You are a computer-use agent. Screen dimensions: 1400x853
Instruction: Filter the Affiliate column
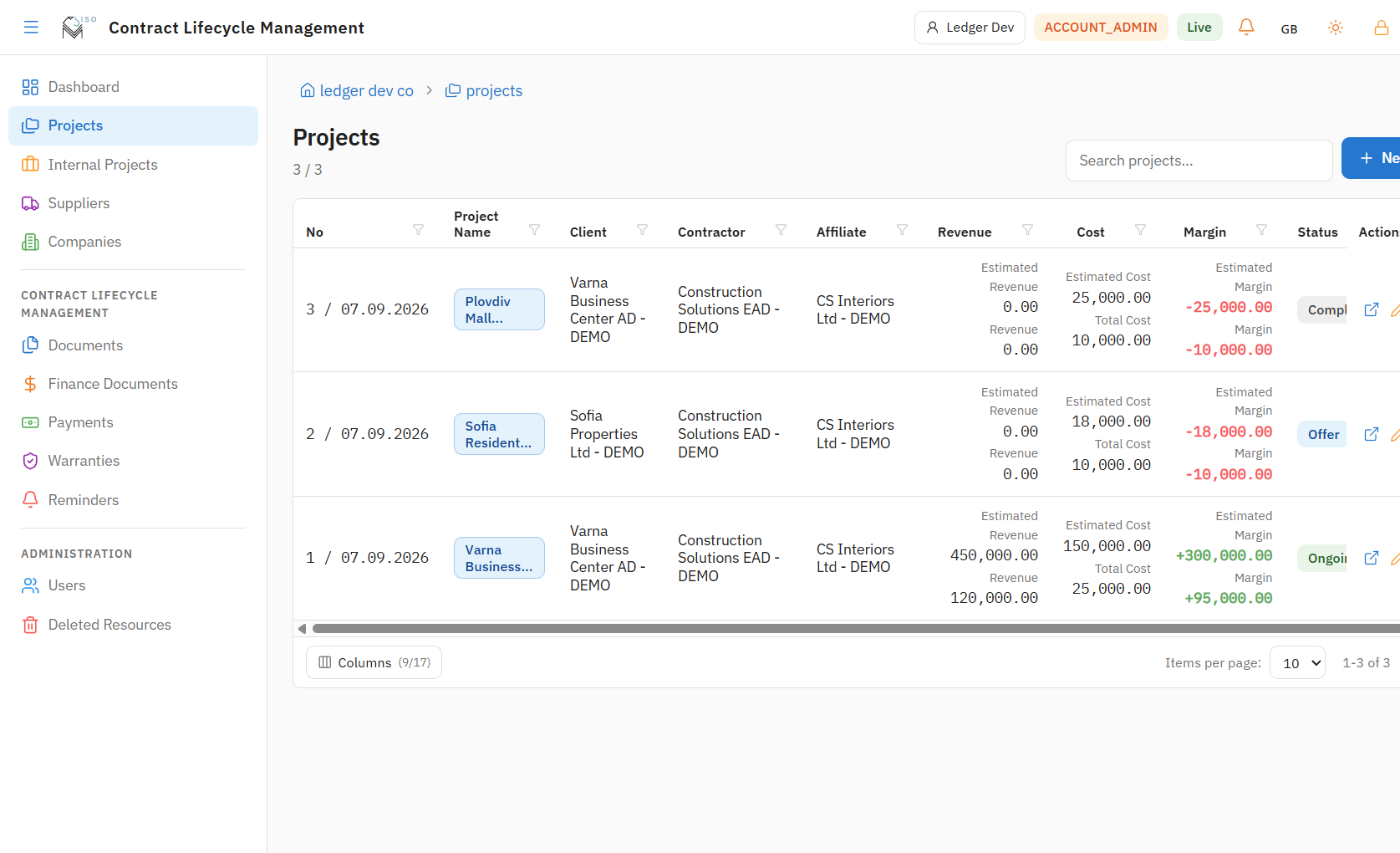[902, 230]
